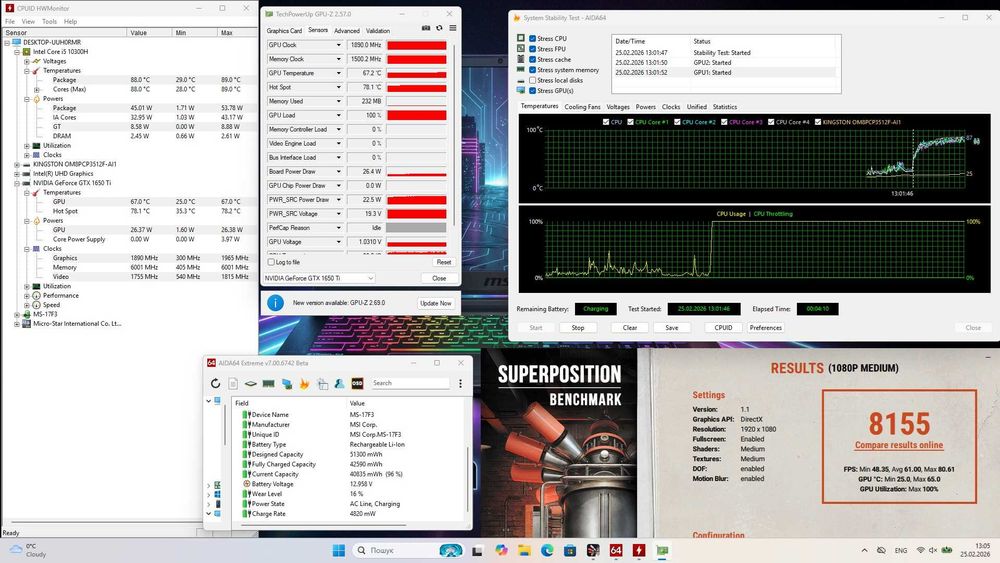Click the AIDA64 Extreme report page icon
This screenshot has height=563, width=1000.
[x=233, y=383]
